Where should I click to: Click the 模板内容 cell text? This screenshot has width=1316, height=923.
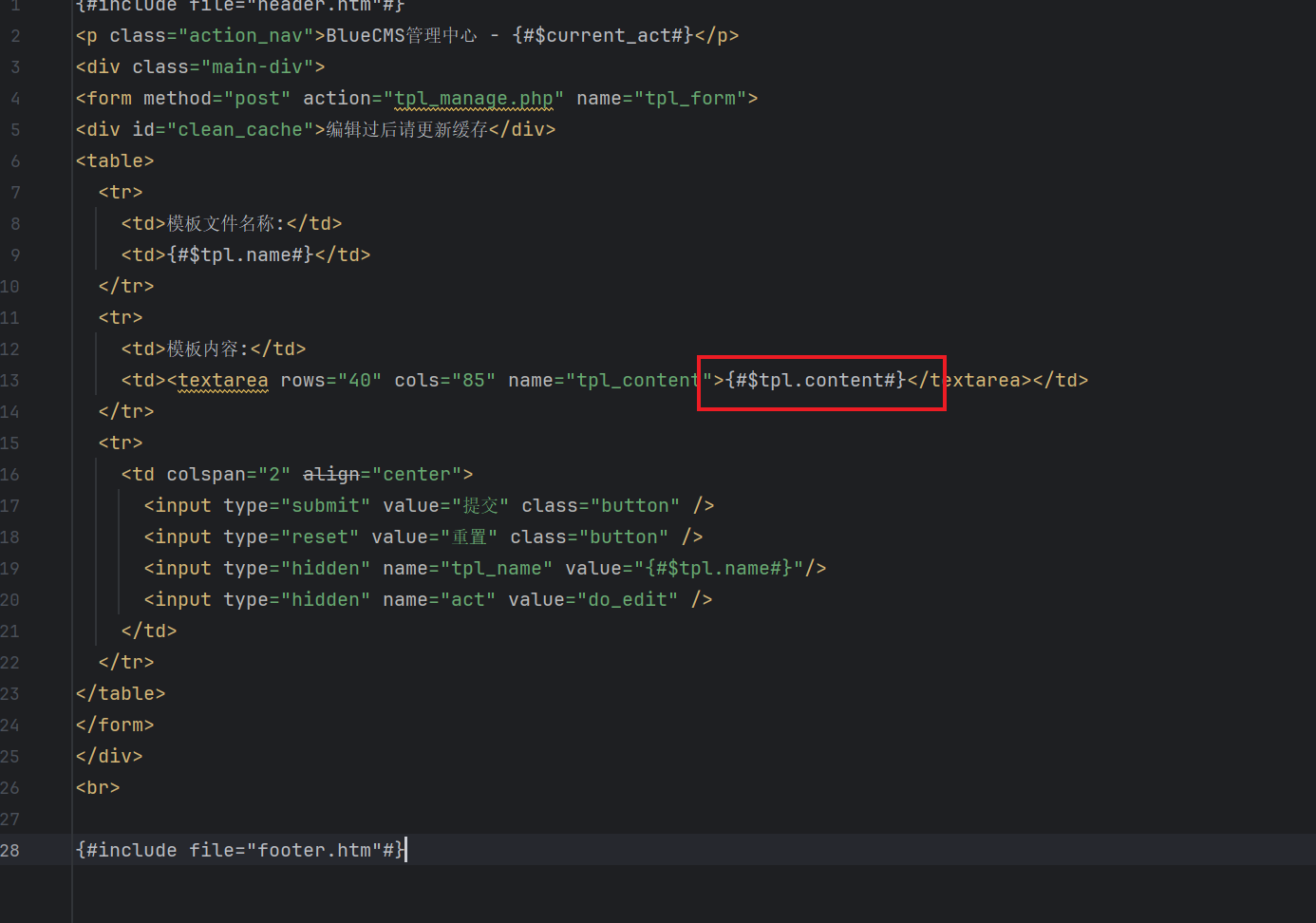tap(203, 349)
